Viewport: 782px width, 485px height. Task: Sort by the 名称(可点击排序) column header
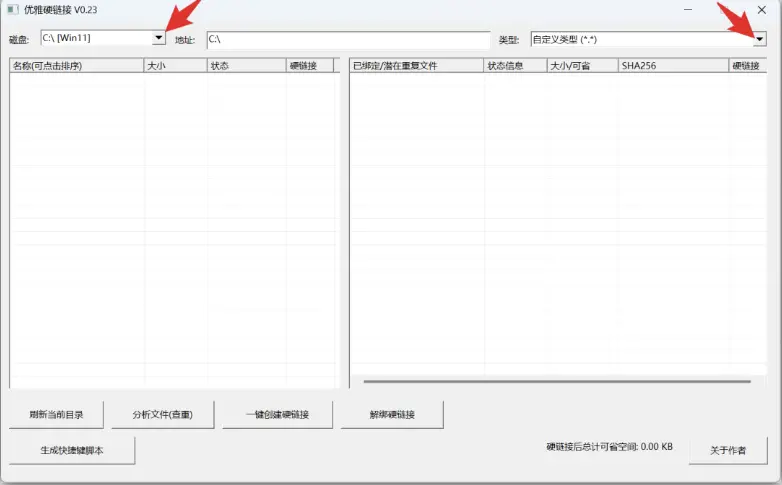click(x=76, y=65)
